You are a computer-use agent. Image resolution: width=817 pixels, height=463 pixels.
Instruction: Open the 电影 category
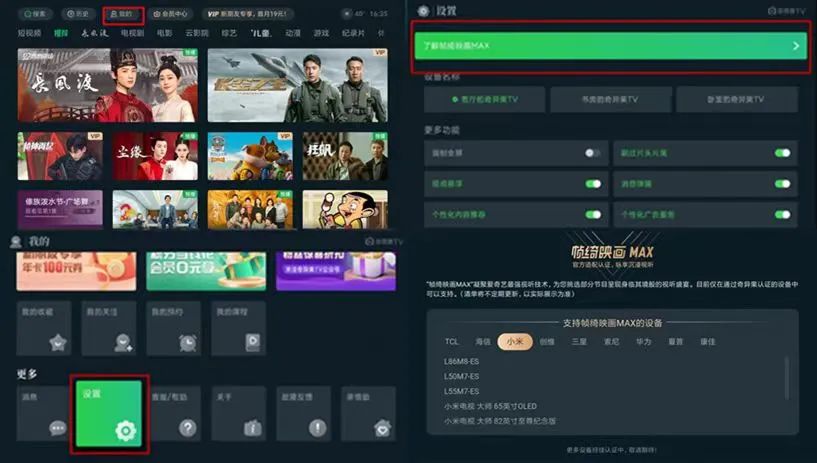tap(165, 33)
